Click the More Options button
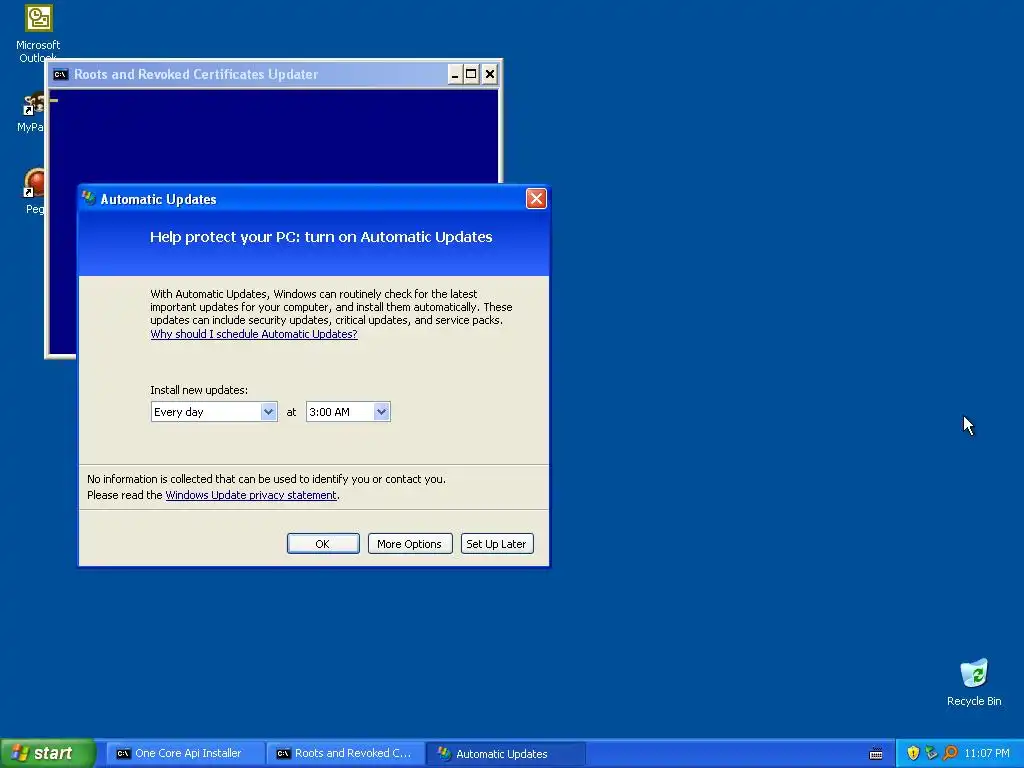Screen dimensions: 1024x768 click(409, 543)
